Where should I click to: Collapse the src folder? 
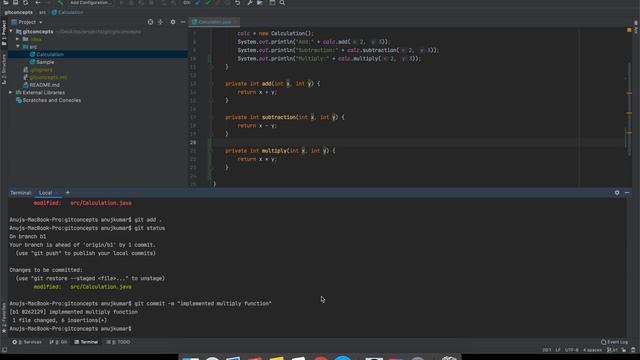(x=18, y=47)
